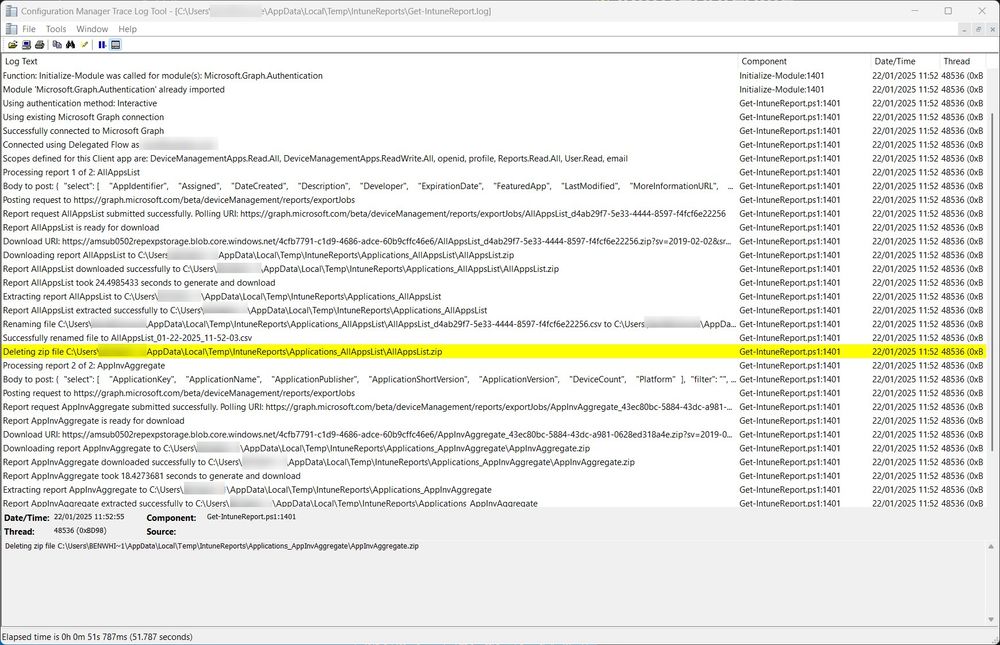Select row 'Downloading report AllAppsList to'
1000x645 pixels.
click(x=494, y=255)
